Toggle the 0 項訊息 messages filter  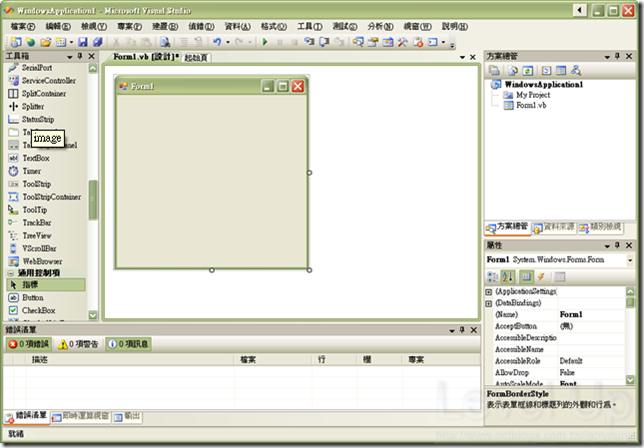point(129,344)
